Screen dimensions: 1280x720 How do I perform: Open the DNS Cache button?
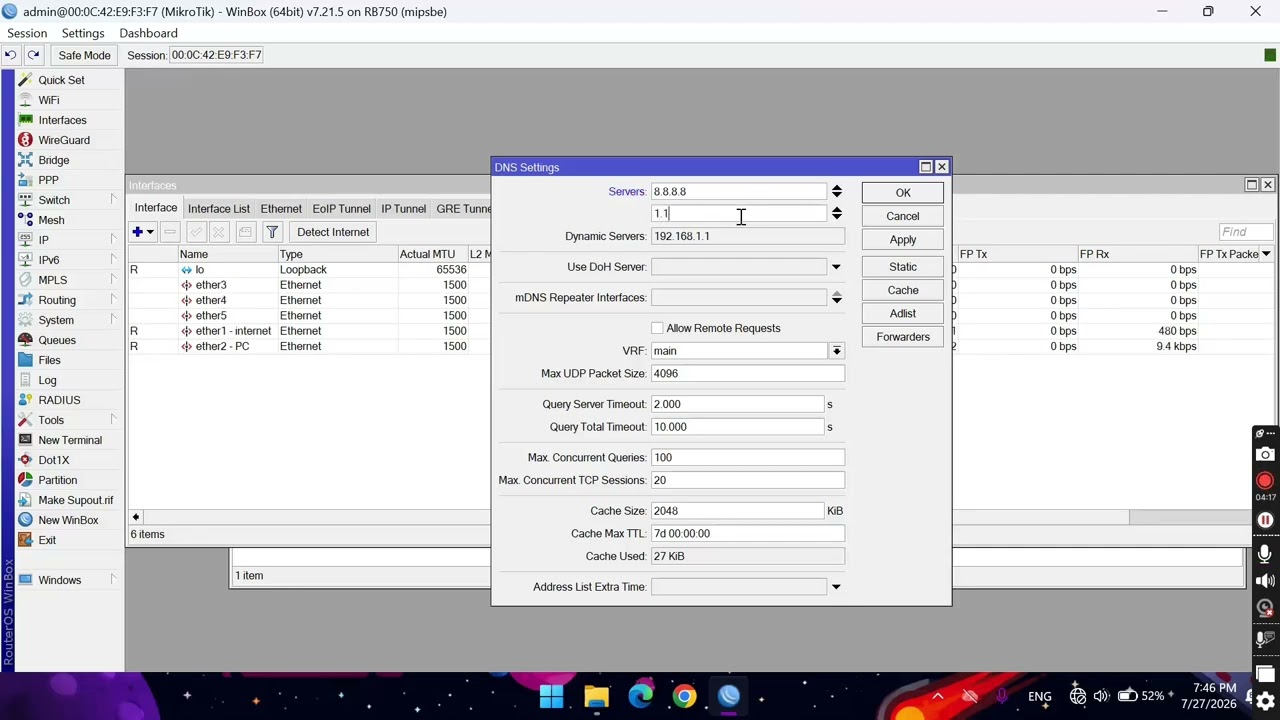tap(903, 290)
